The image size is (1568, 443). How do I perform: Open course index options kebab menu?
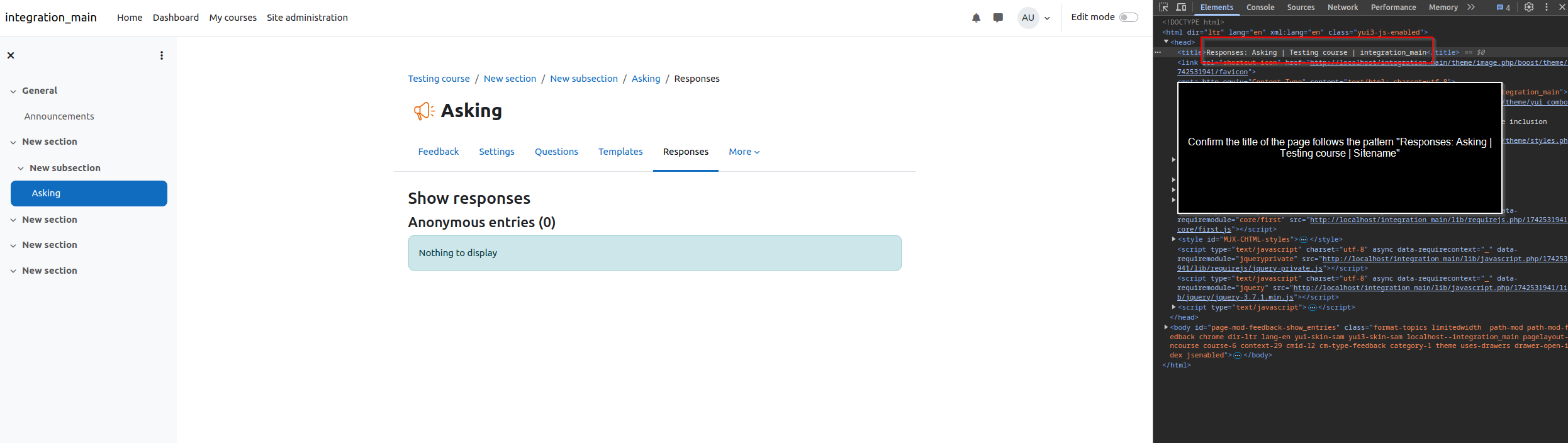tap(162, 55)
